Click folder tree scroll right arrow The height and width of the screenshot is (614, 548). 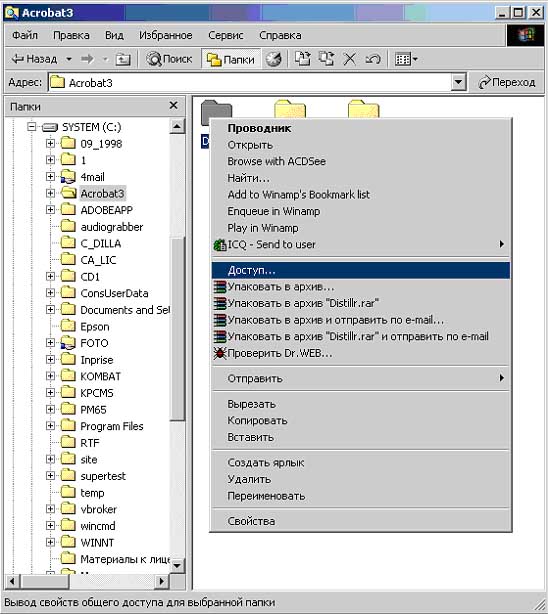(x=161, y=581)
